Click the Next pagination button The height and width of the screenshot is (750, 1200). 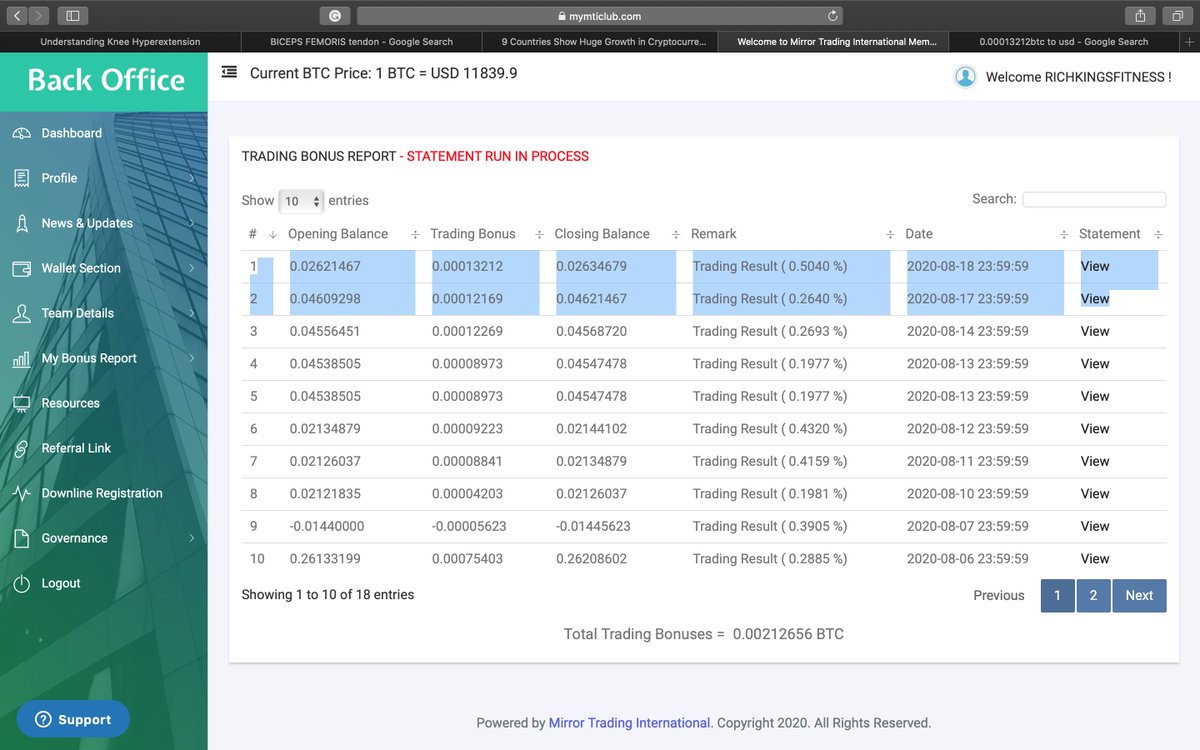click(x=1139, y=595)
